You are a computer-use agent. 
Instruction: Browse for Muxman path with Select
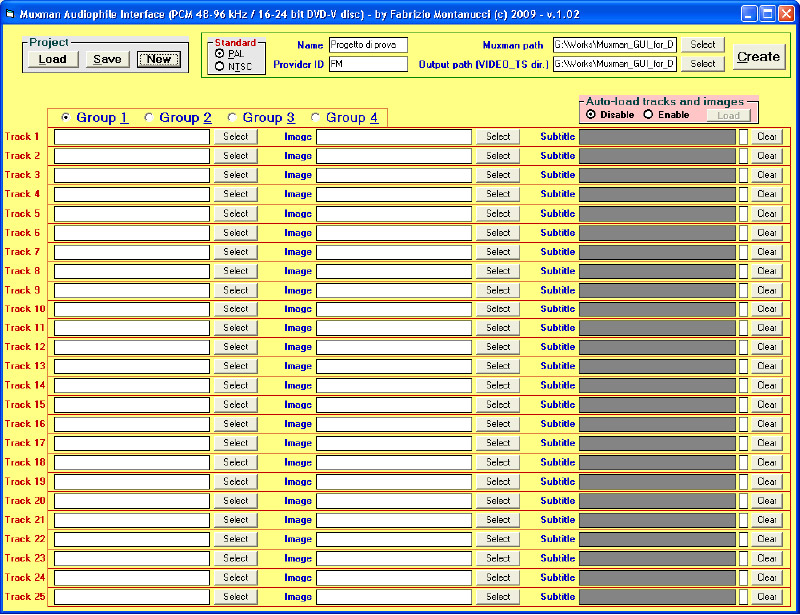pos(703,45)
